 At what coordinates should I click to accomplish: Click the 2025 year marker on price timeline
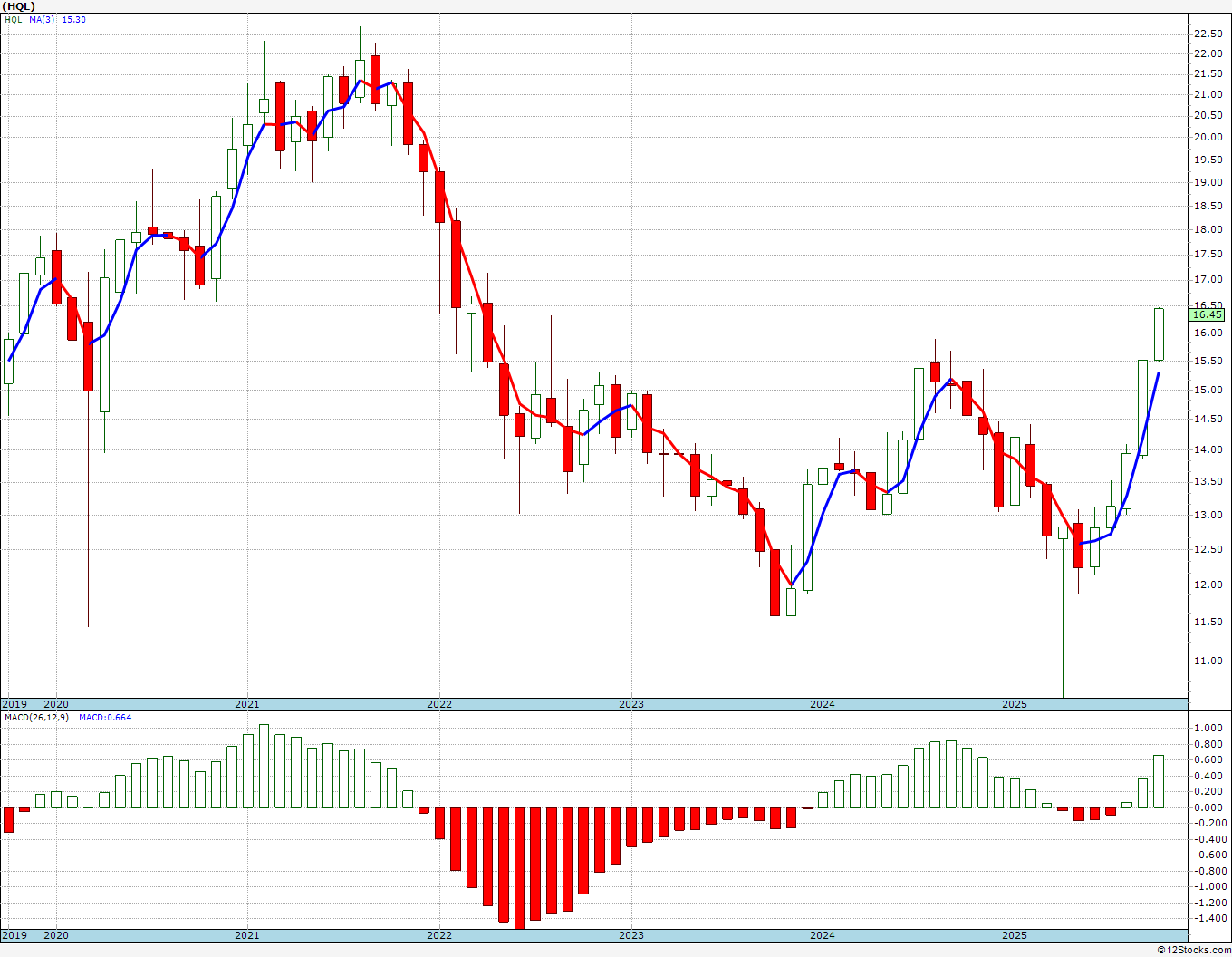(x=1015, y=704)
